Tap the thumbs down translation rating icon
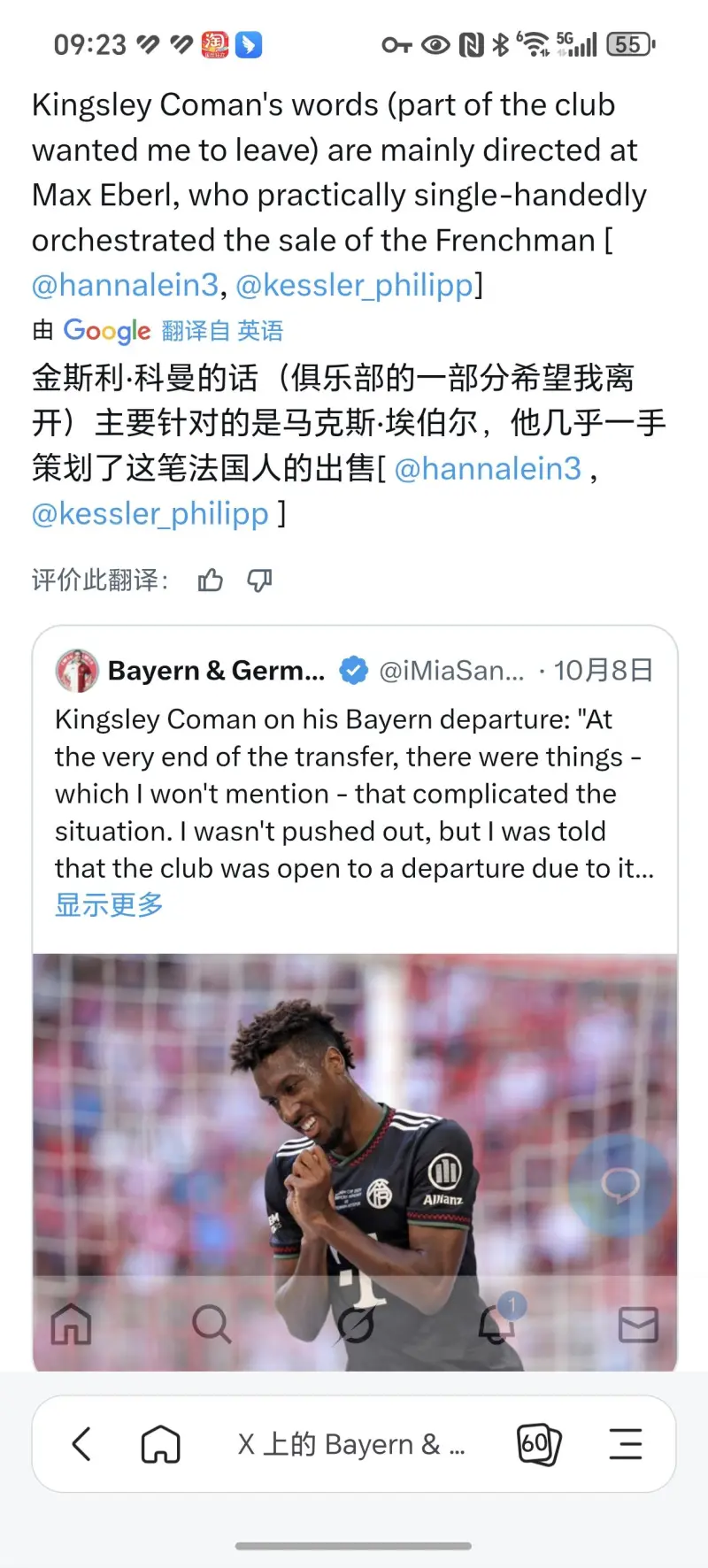Image resolution: width=708 pixels, height=1568 pixels. click(x=259, y=580)
